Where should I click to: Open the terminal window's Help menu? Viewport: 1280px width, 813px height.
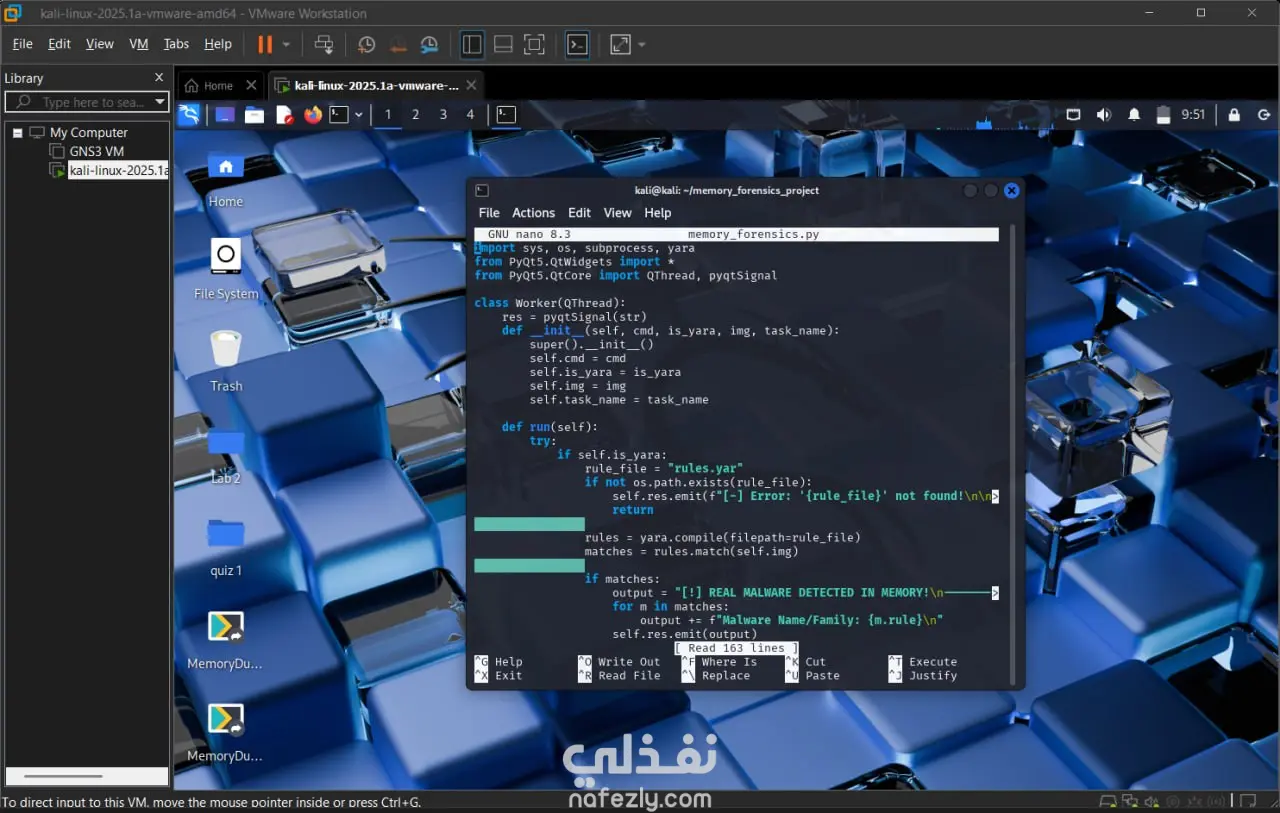coord(658,213)
